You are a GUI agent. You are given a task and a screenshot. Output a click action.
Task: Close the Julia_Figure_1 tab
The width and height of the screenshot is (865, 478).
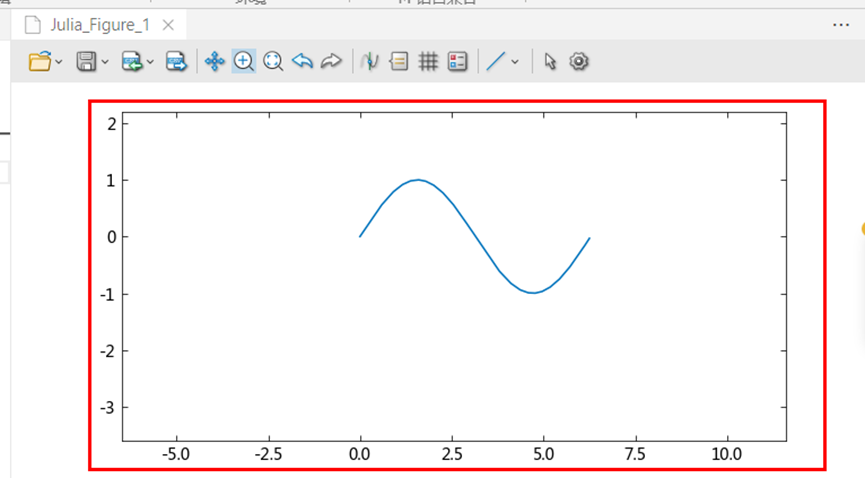click(168, 25)
